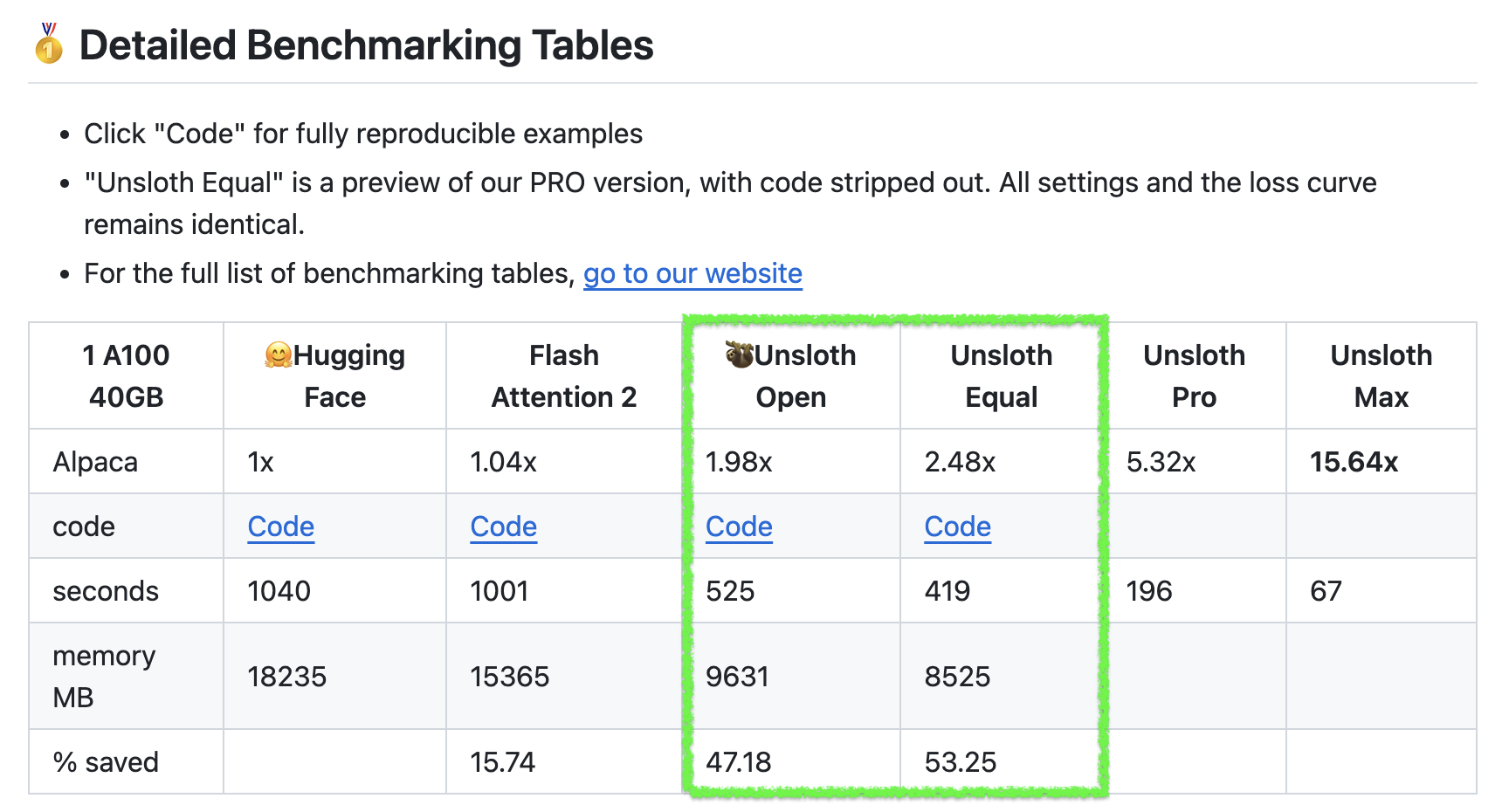This screenshot has width=1509, height=812.
Task: Select the '8525' memory value
Action: 958,677
